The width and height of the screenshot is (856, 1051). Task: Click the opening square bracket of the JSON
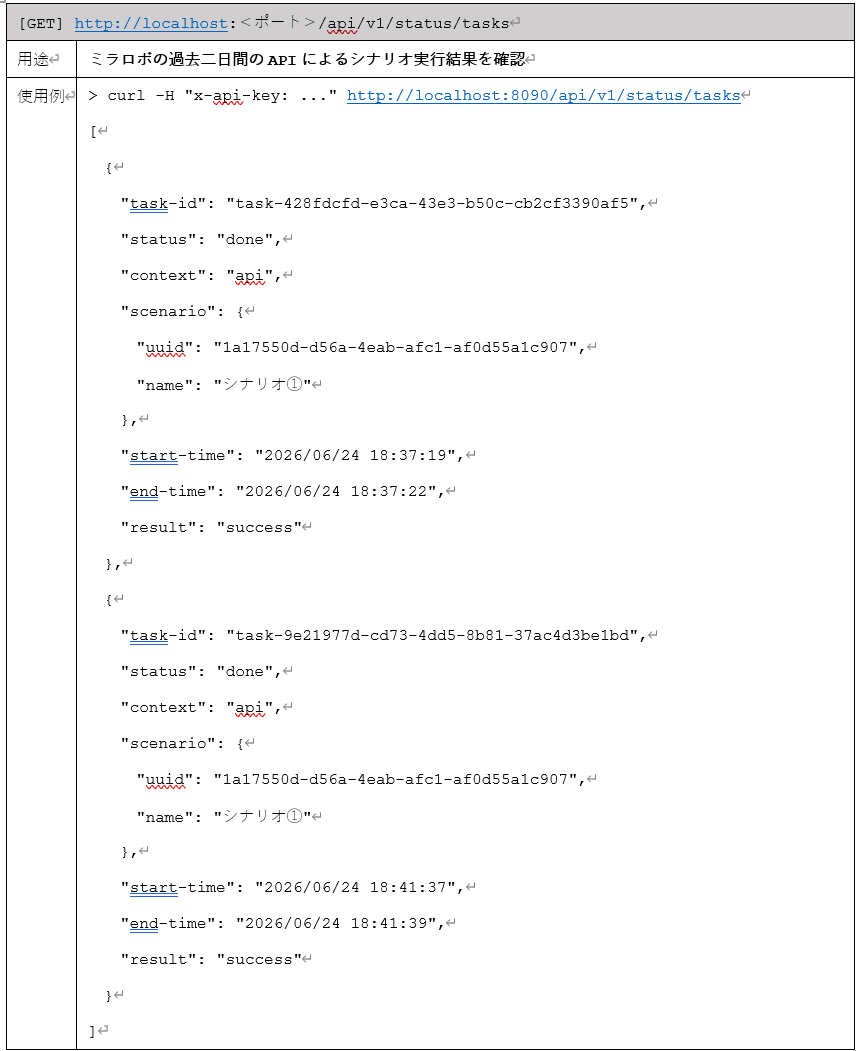[x=93, y=131]
